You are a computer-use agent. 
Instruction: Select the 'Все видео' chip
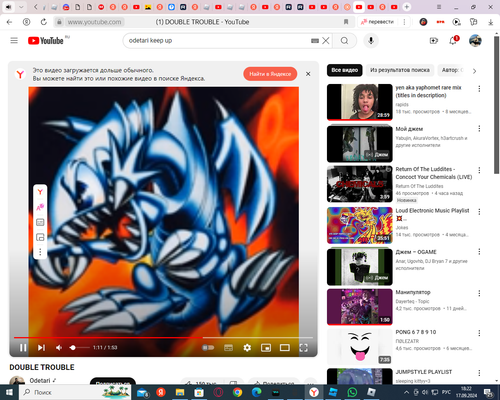345,70
